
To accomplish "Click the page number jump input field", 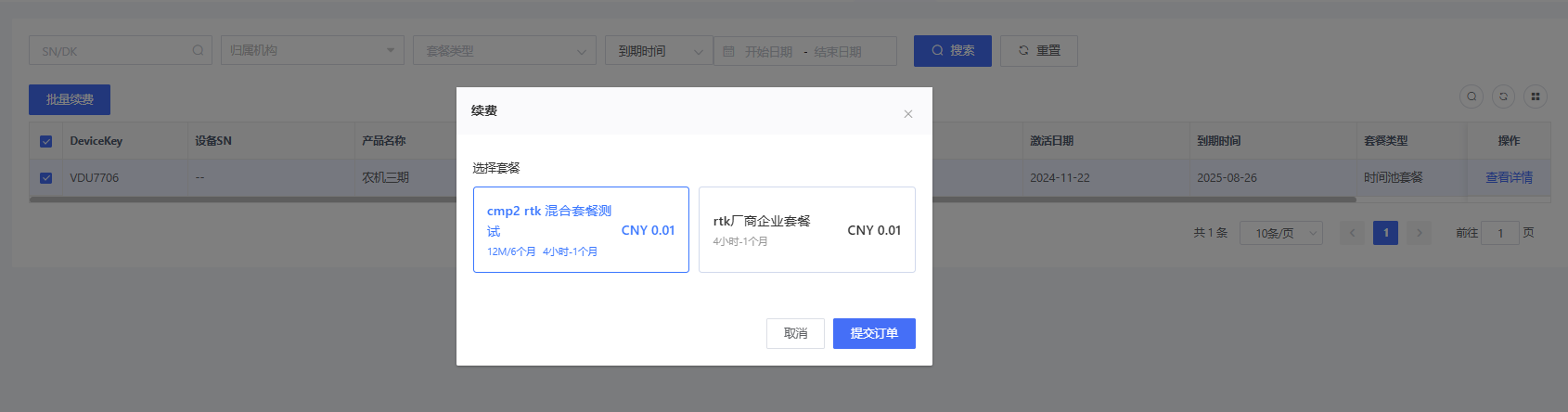I will [x=1499, y=233].
